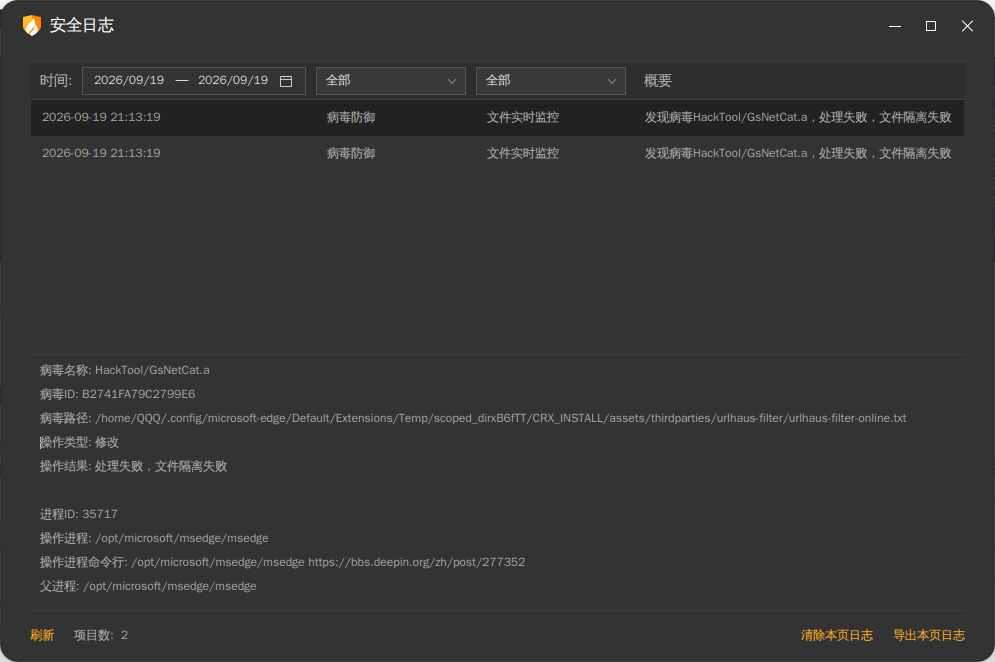Viewport: 995px width, 662px height.
Task: Click the 操作进程 /opt/microsoft/msedge/msedge line
Action: point(154,538)
